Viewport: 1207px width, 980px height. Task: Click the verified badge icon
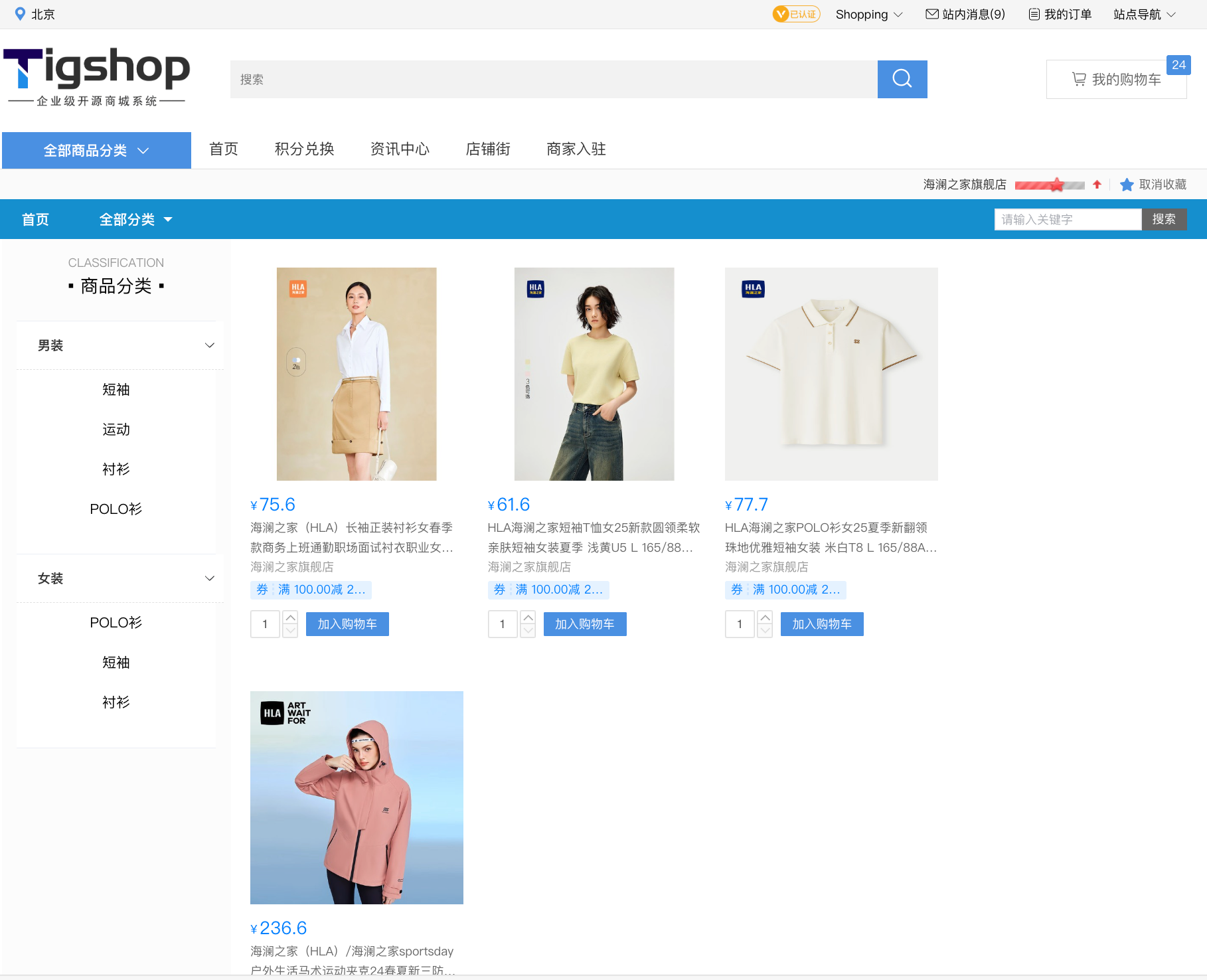click(796, 14)
